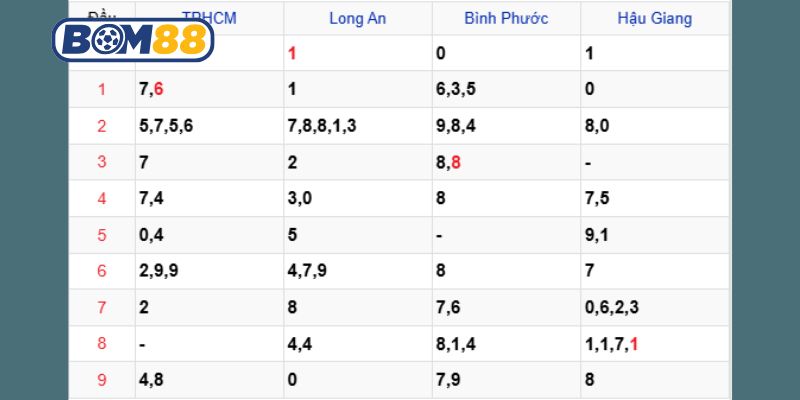Click the Hậu Giang cell showing 1,1,7,1
The image size is (800, 400).
click(x=614, y=344)
